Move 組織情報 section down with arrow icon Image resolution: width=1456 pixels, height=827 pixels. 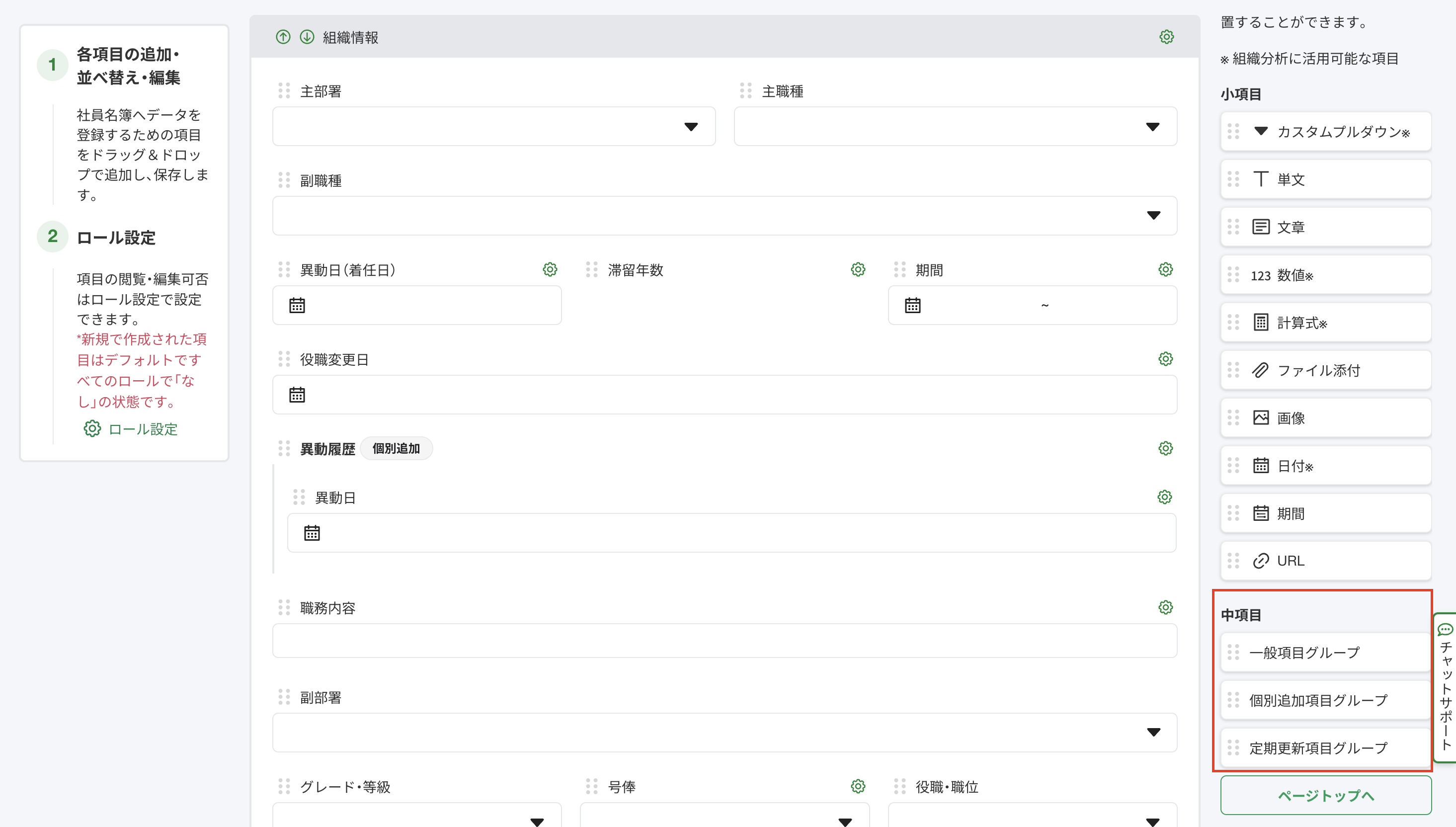pyautogui.click(x=307, y=37)
